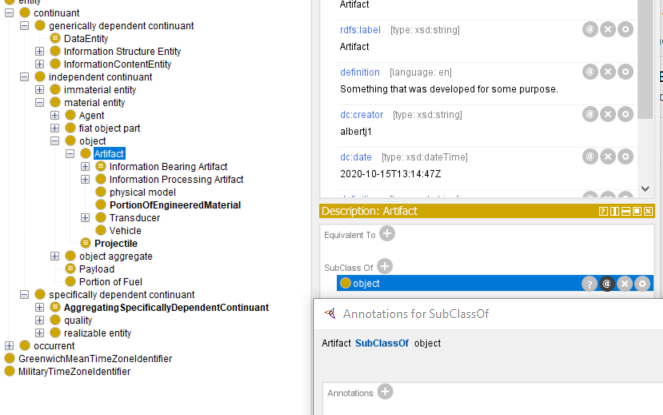Image resolution: width=663 pixels, height=415 pixels.
Task: Expand the Transducer class node
Action: (85, 218)
